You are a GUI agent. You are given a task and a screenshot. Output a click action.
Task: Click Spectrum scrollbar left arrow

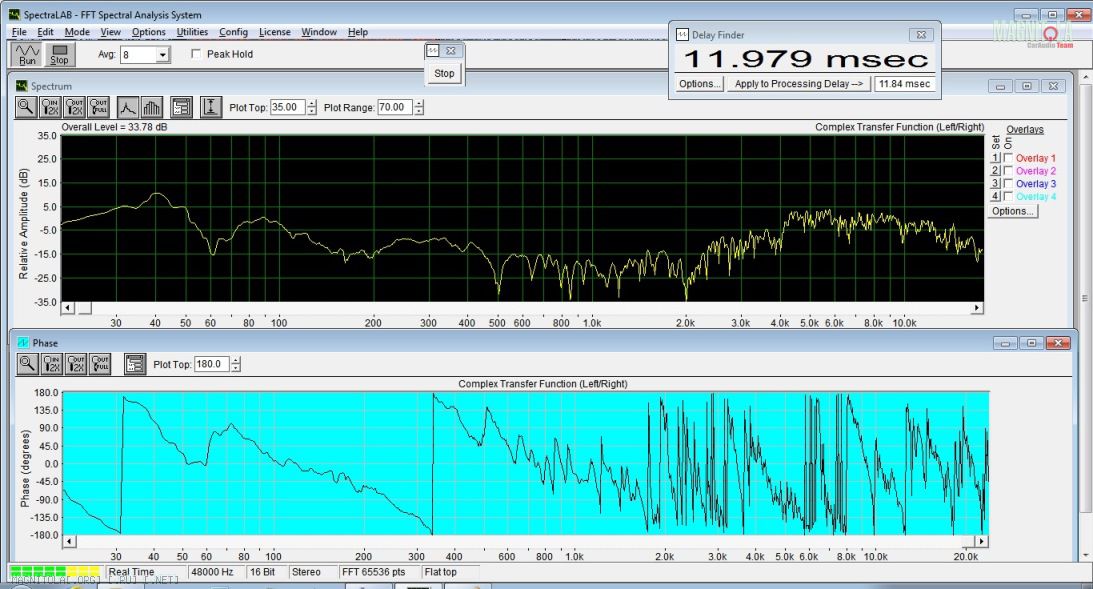(x=68, y=307)
